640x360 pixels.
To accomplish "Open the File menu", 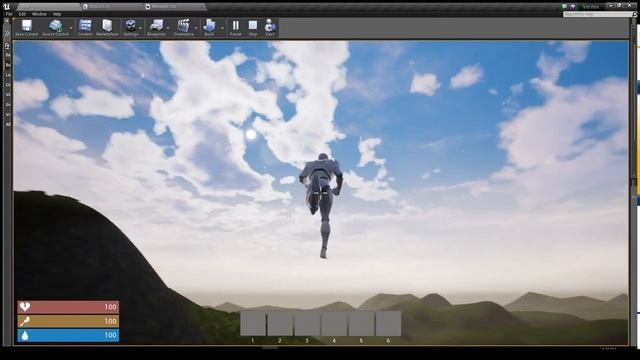I will 9,14.
